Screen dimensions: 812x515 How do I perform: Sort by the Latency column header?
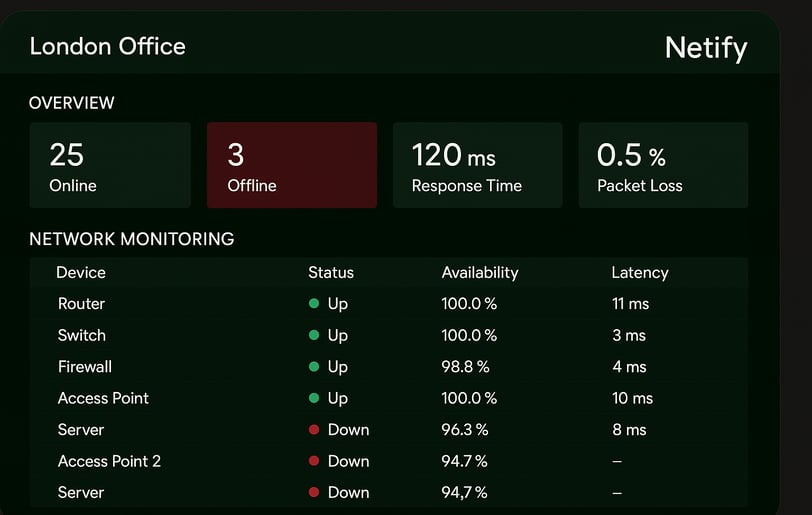pos(640,273)
